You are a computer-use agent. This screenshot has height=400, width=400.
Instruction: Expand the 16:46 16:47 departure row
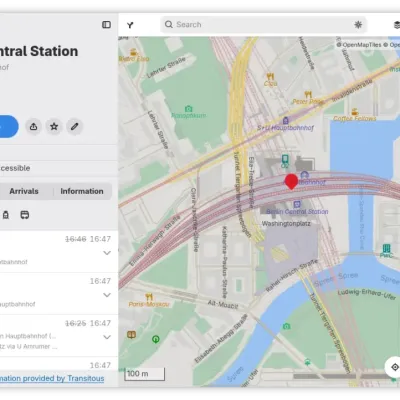pos(107,253)
